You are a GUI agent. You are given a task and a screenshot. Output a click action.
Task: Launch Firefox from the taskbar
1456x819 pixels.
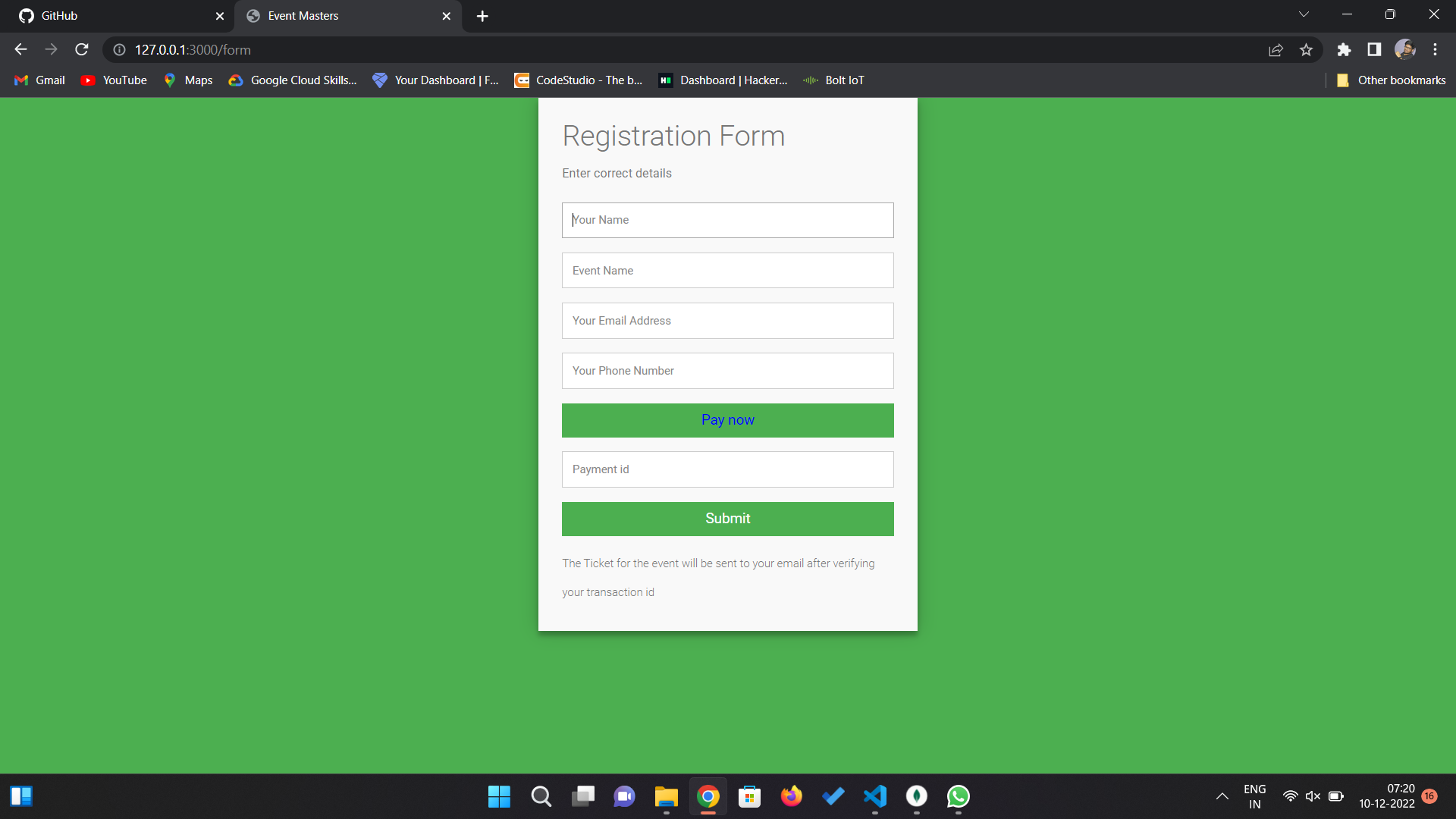pos(791,796)
